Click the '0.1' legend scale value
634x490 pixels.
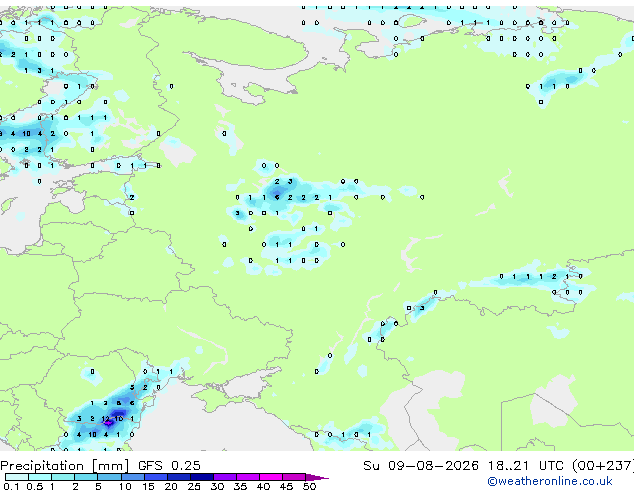[x=11, y=486]
